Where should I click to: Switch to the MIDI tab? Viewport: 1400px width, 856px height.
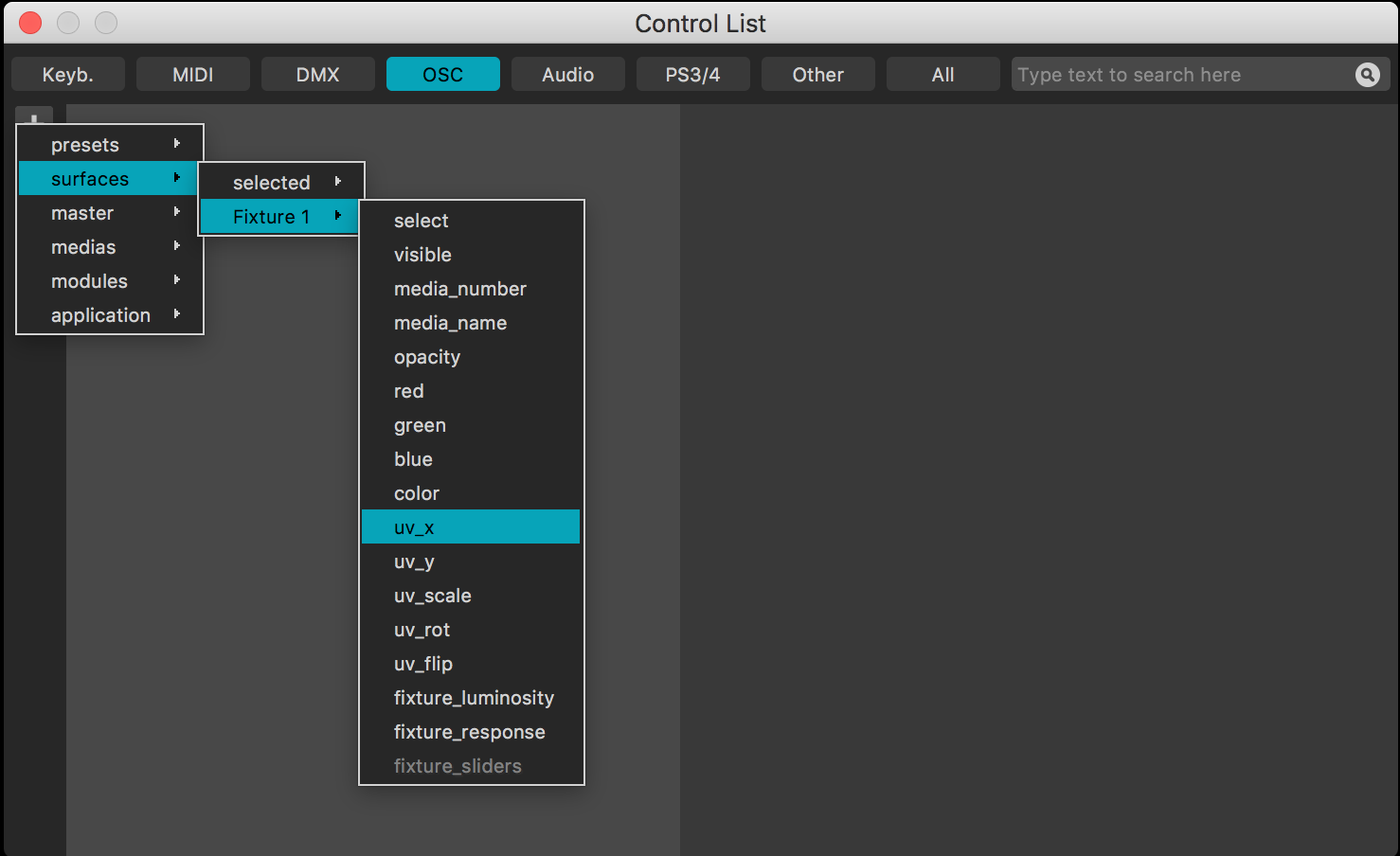193,75
